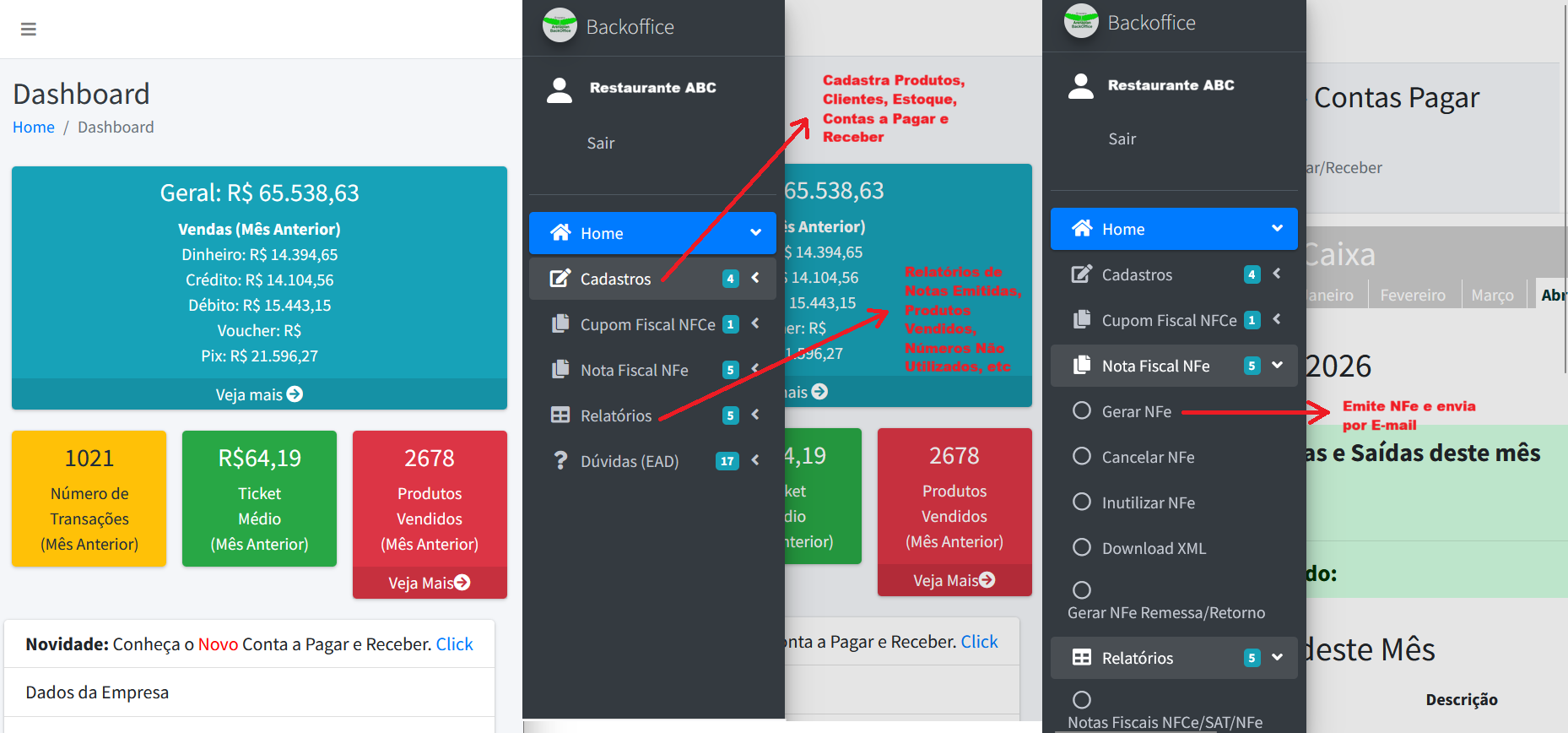Choose the Download XML radio option

[1081, 548]
